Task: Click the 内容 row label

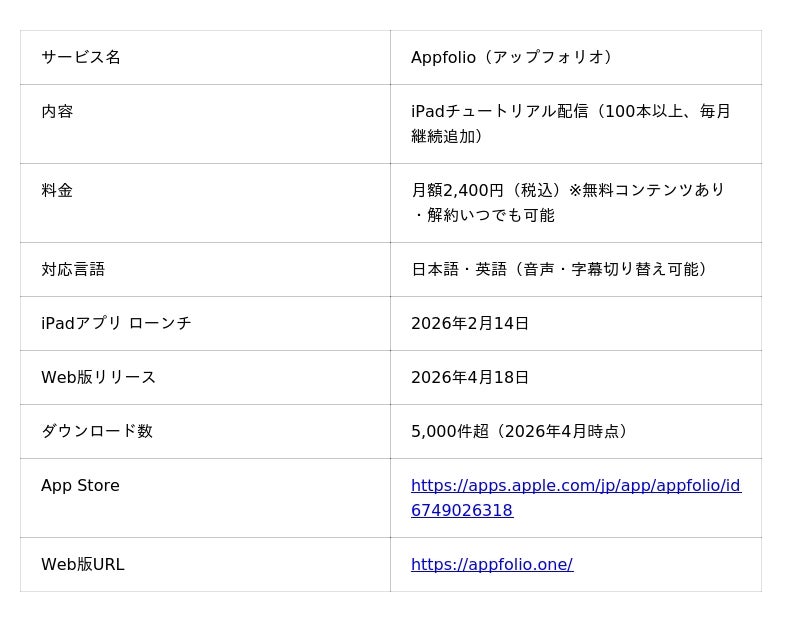Action: click(x=57, y=112)
